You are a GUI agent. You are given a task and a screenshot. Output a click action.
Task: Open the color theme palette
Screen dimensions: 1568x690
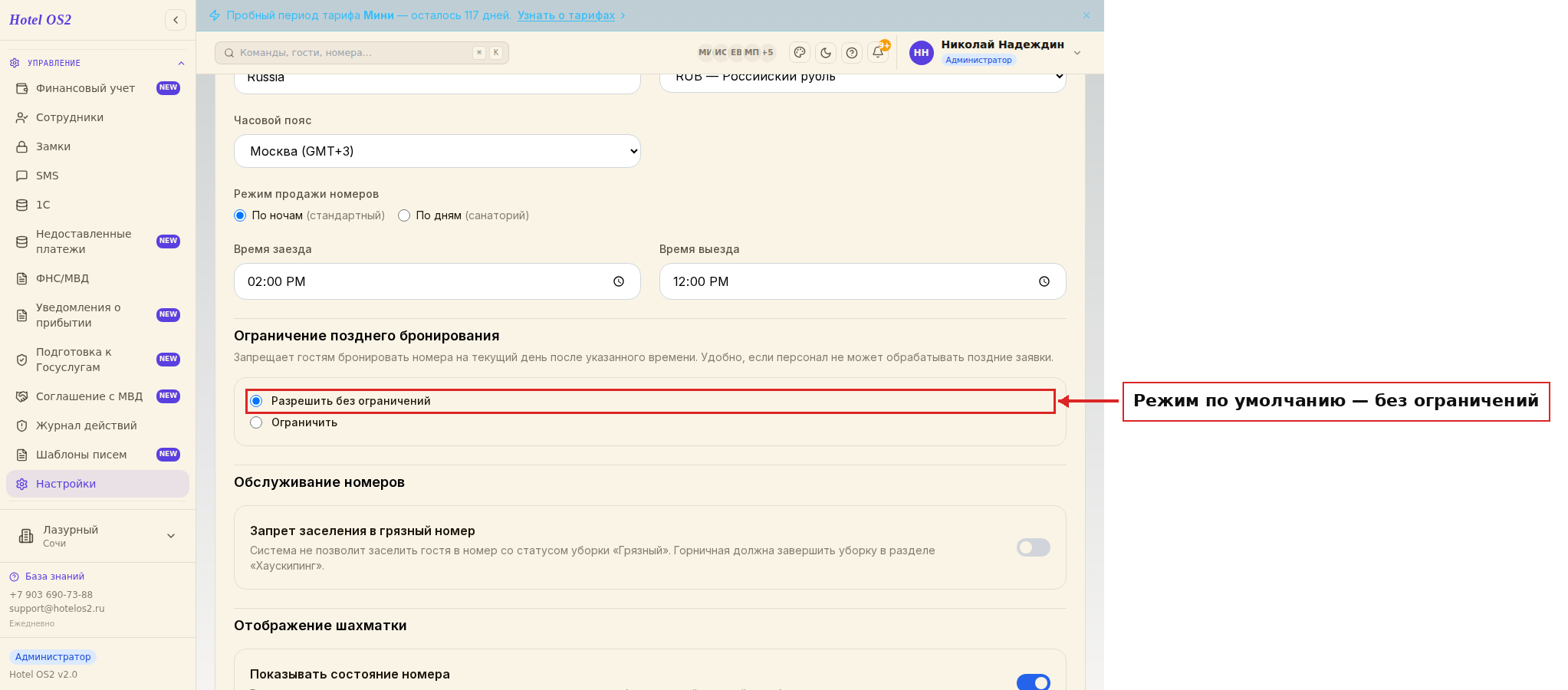(x=800, y=52)
